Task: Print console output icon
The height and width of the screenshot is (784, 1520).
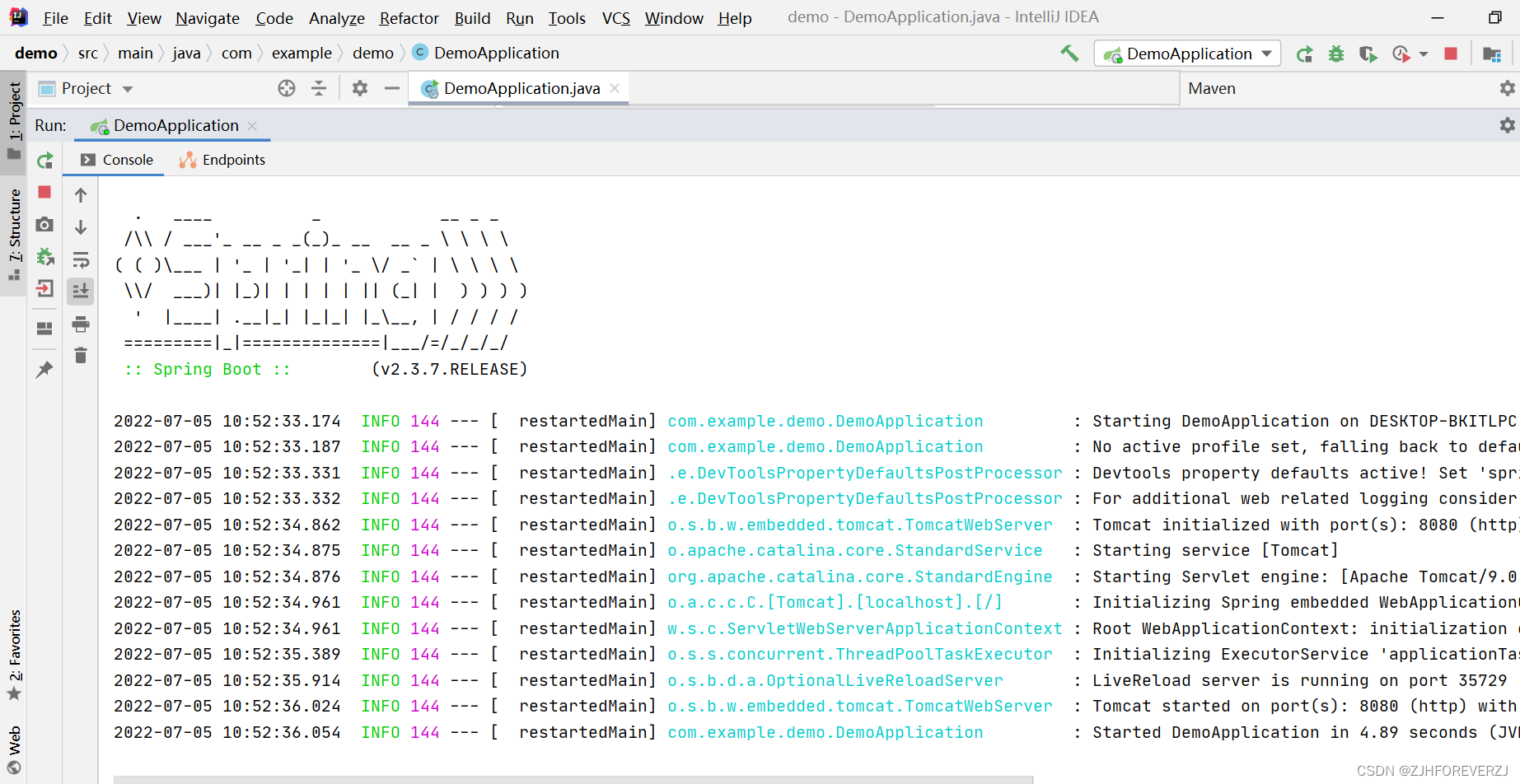Action: coord(81,324)
